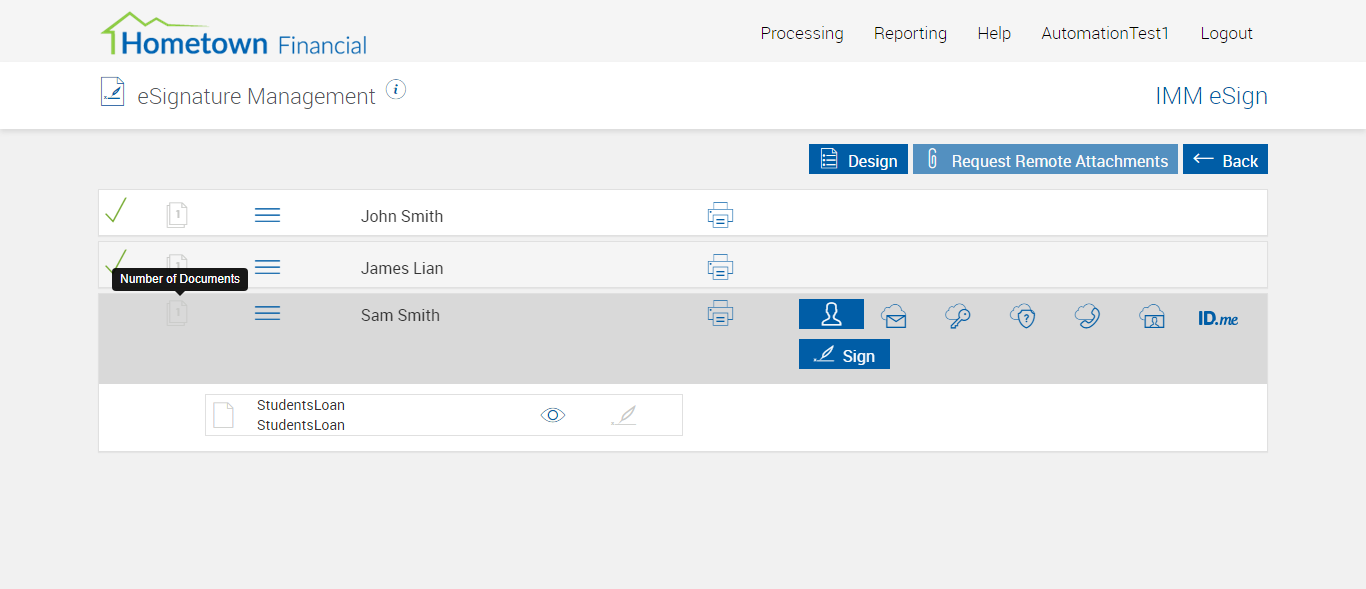Choose ID.me verification
The image size is (1366, 589).
click(x=1218, y=318)
